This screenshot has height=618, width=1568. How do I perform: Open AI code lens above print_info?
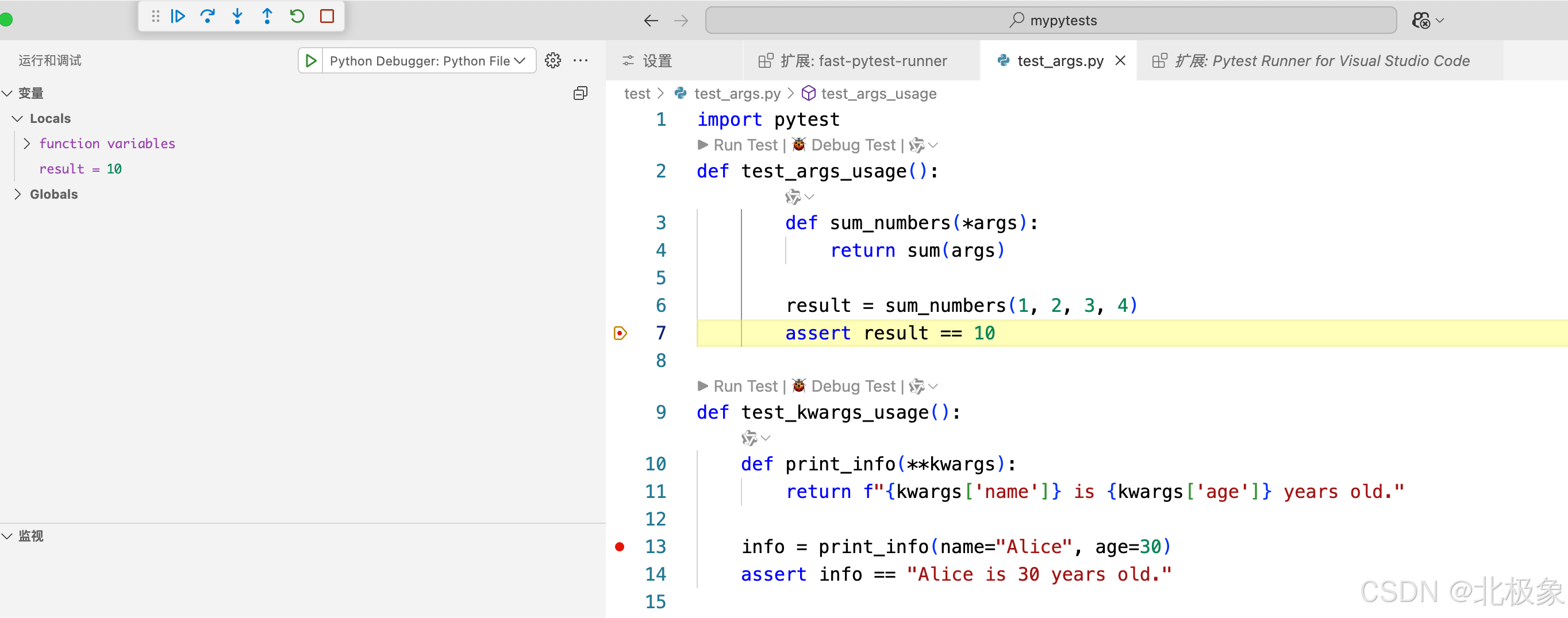755,439
